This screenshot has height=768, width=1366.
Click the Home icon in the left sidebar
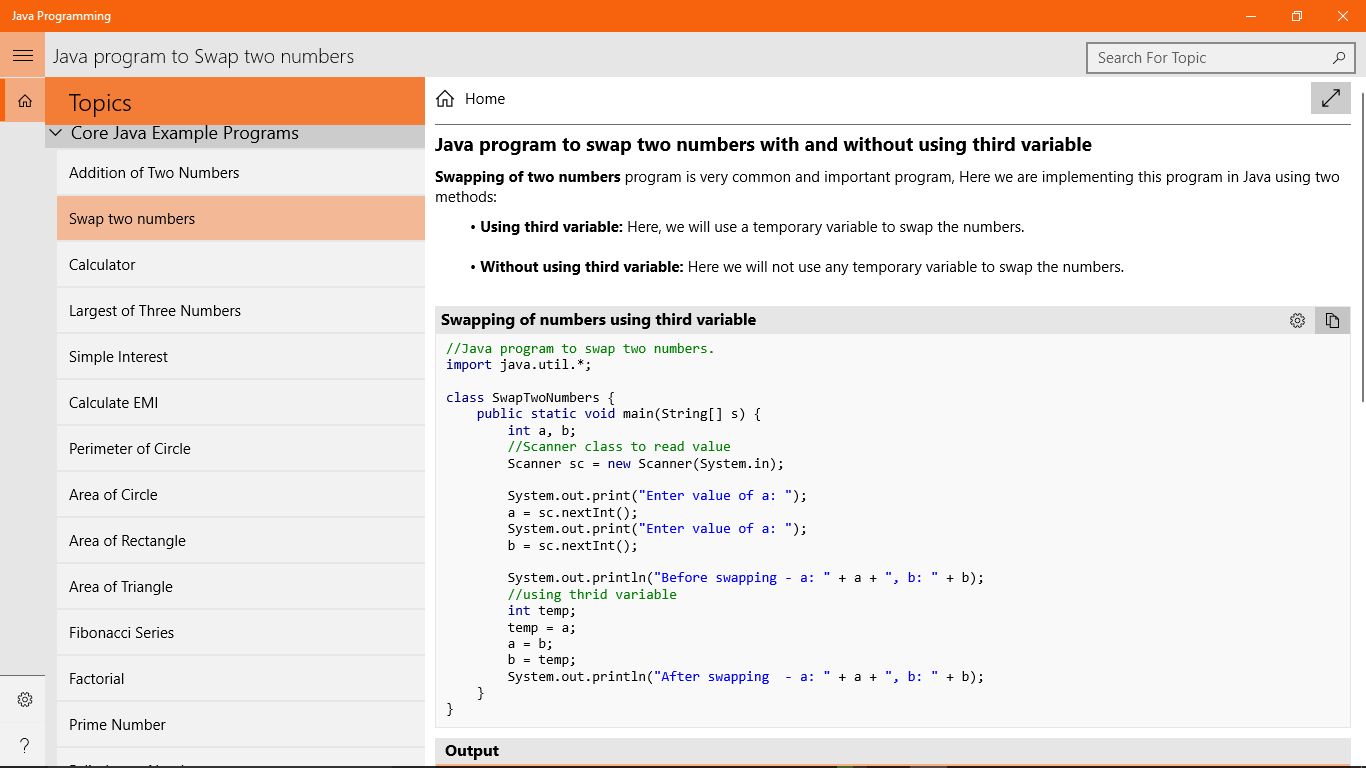(23, 100)
